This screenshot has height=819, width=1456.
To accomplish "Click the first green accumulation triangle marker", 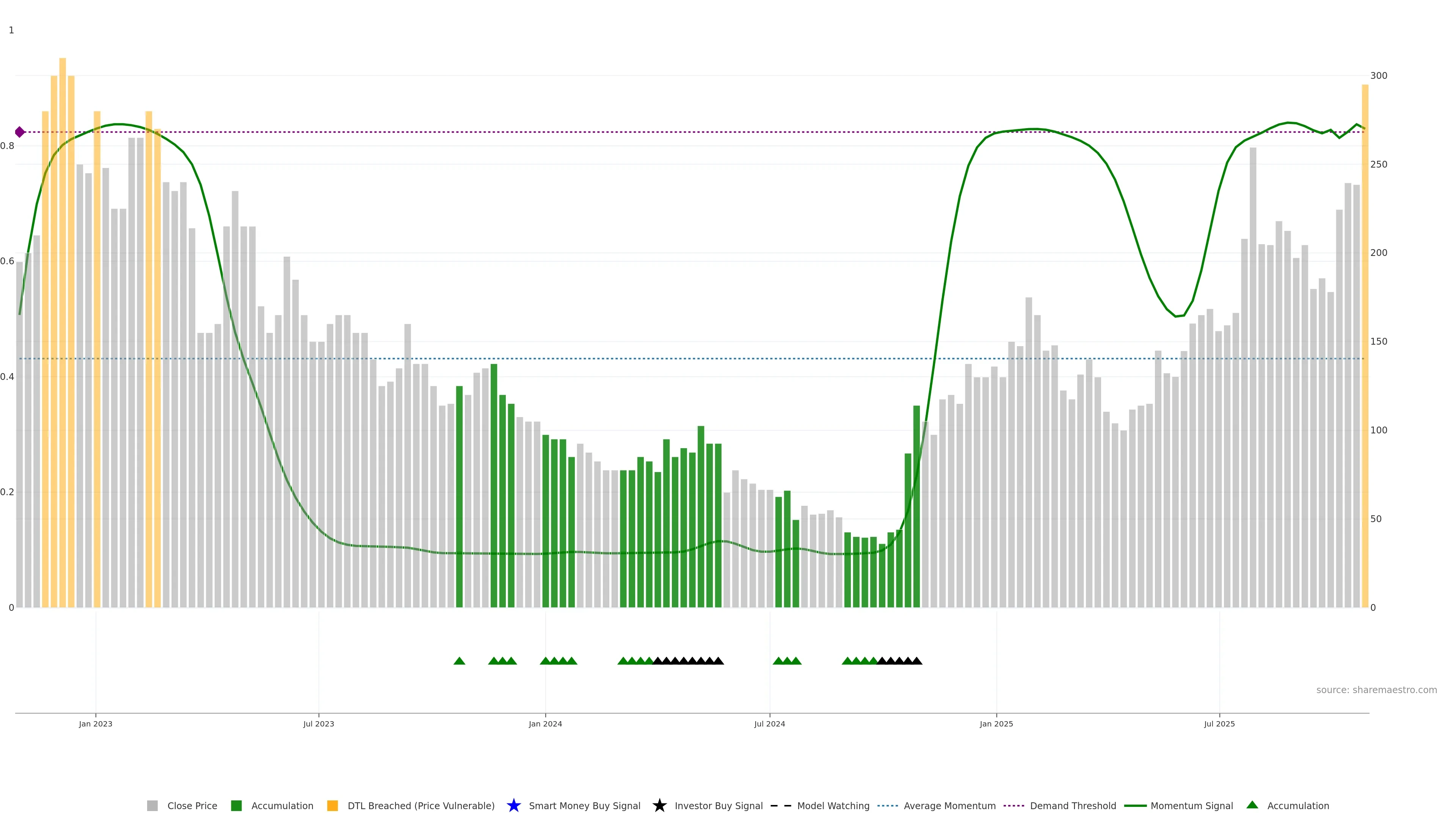I will 459,661.
